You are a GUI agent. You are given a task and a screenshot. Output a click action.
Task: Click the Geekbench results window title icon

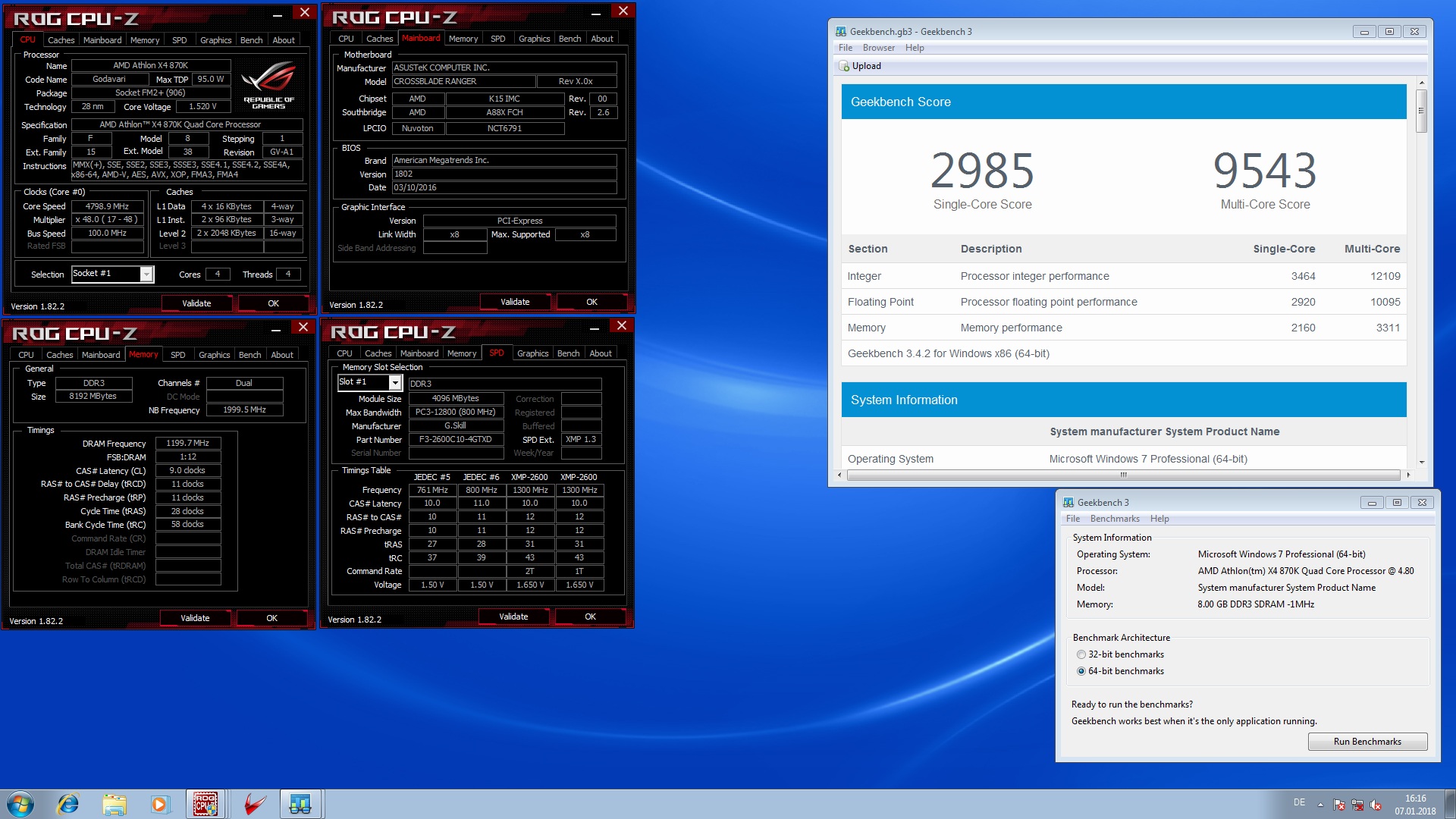[x=840, y=32]
